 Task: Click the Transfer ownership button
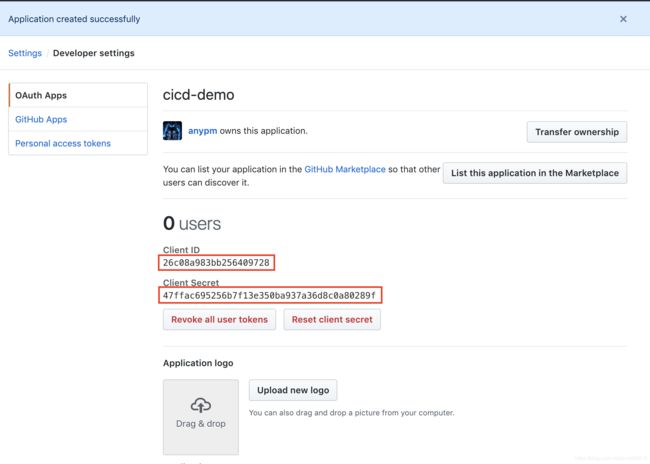tap(577, 132)
